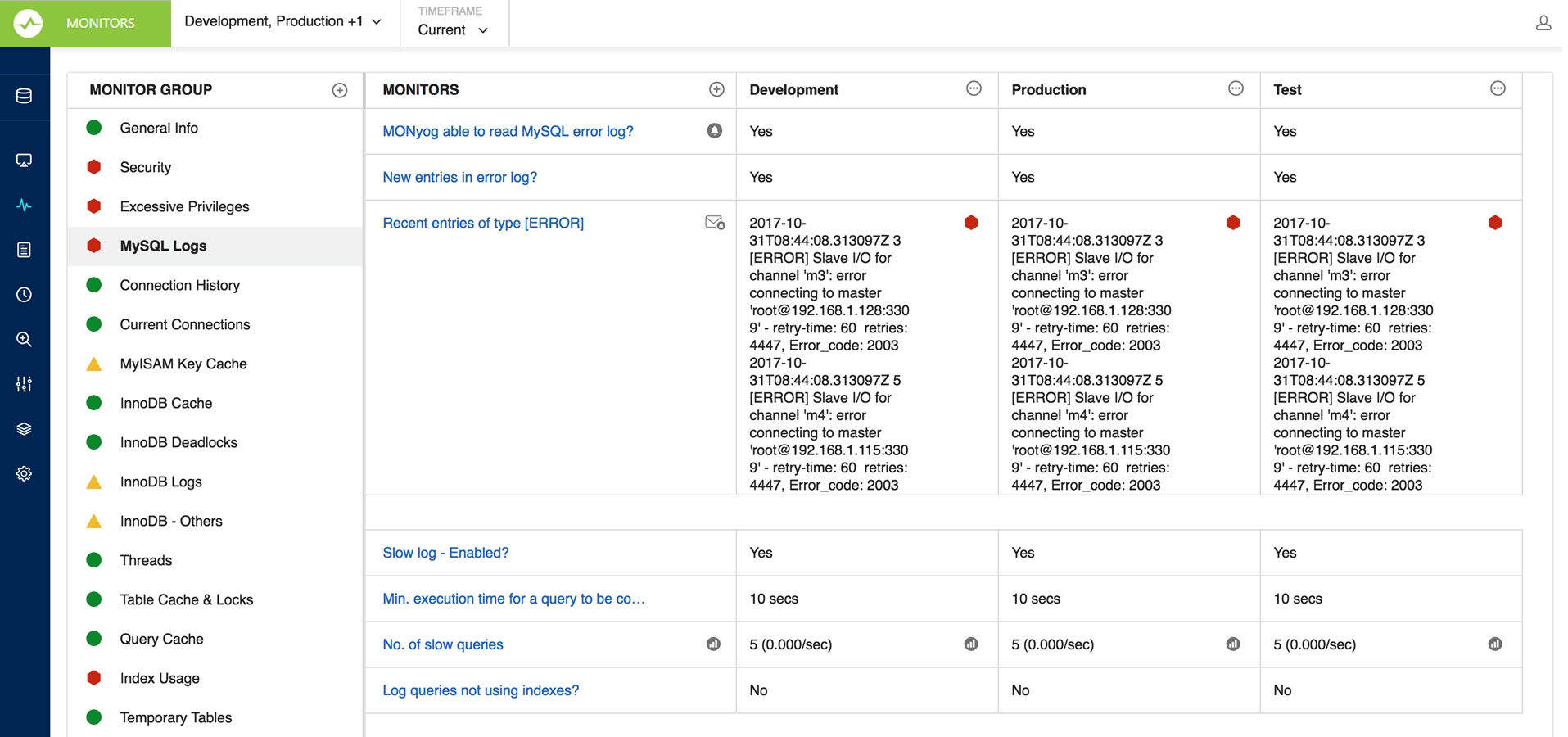The height and width of the screenshot is (737, 1568).
Task: Click the settings gear sidebar icon
Action: coord(25,473)
